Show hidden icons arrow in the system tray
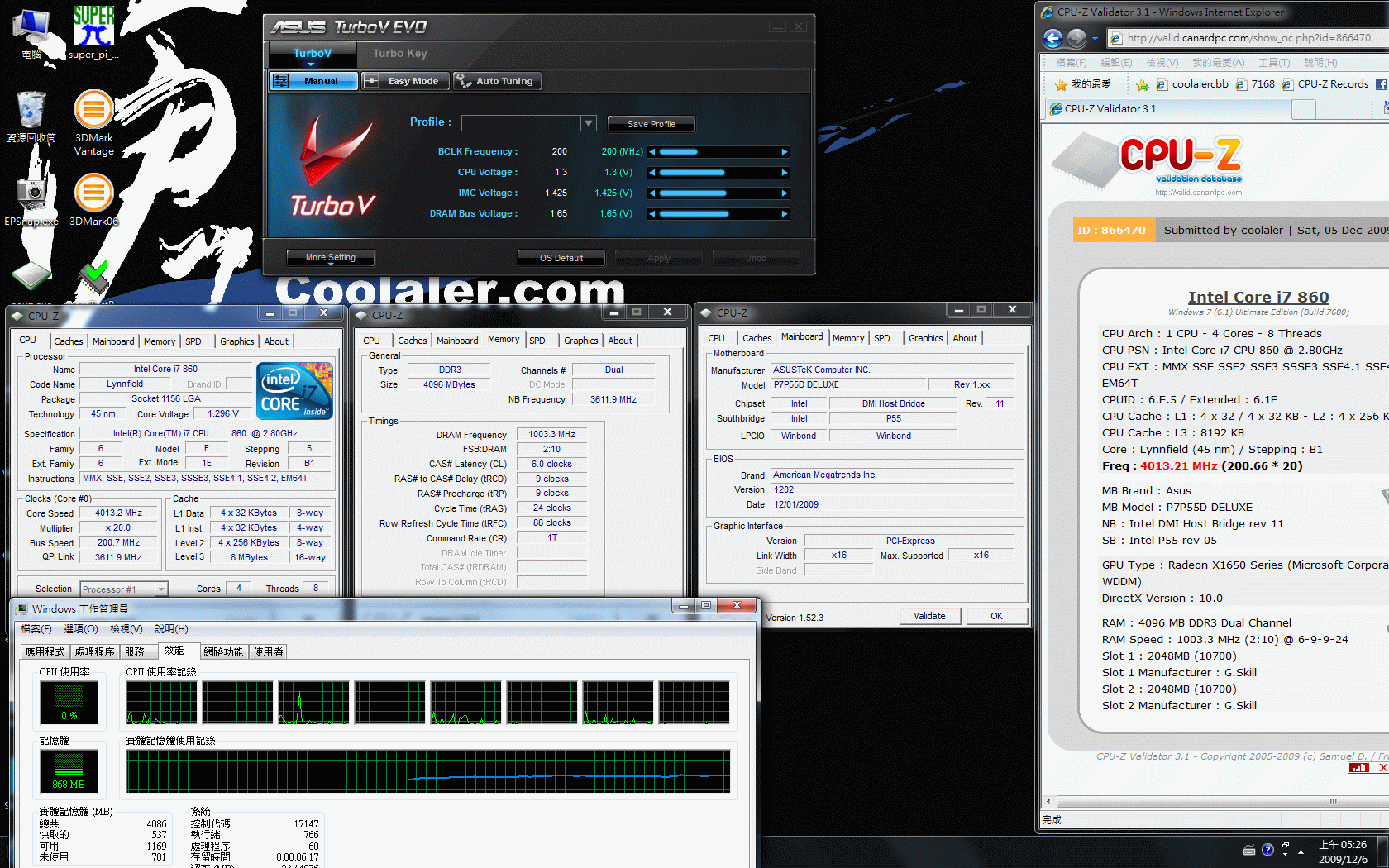Image resolution: width=1389 pixels, height=868 pixels. pos(1301,851)
